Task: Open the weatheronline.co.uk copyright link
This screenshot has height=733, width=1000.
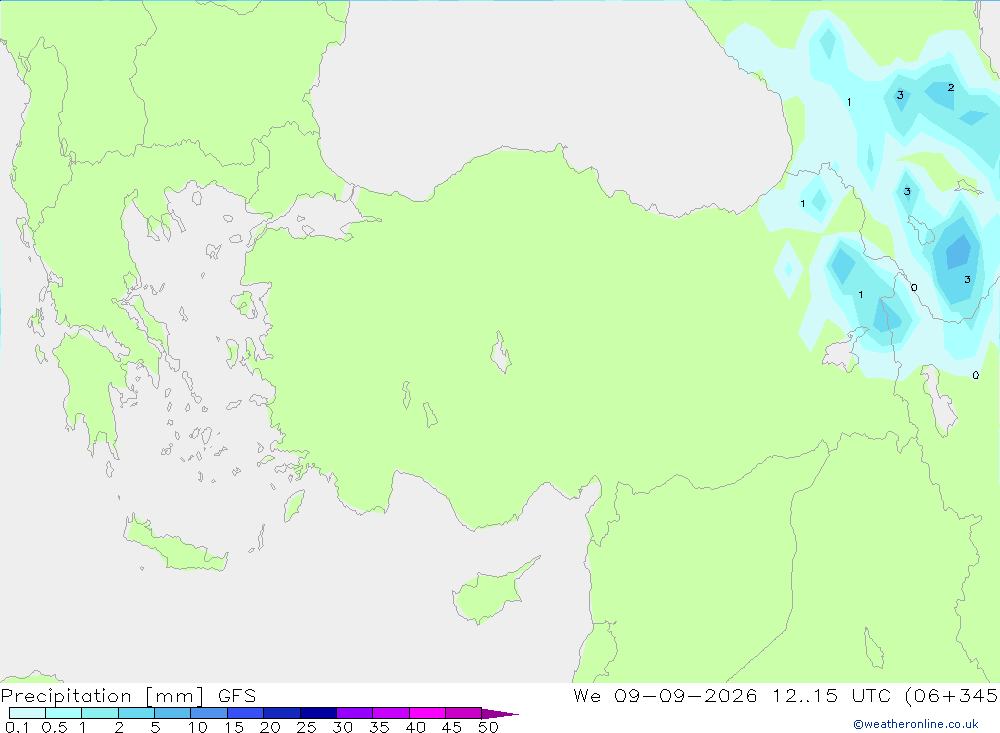Action: coord(916,724)
